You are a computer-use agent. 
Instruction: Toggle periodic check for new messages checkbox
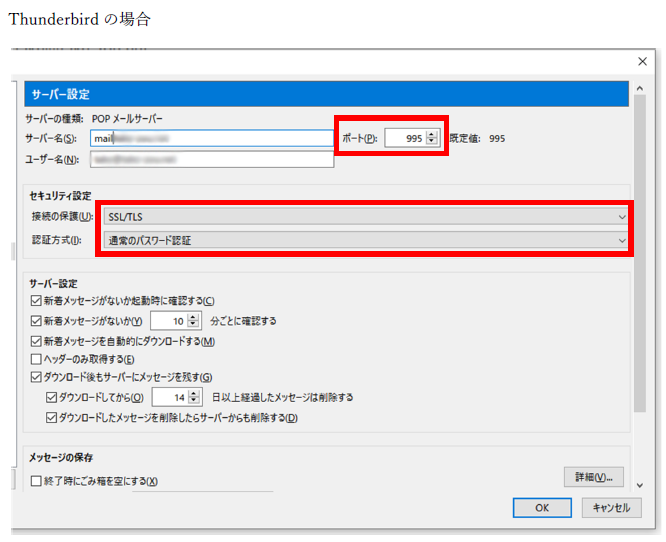(x=36, y=321)
